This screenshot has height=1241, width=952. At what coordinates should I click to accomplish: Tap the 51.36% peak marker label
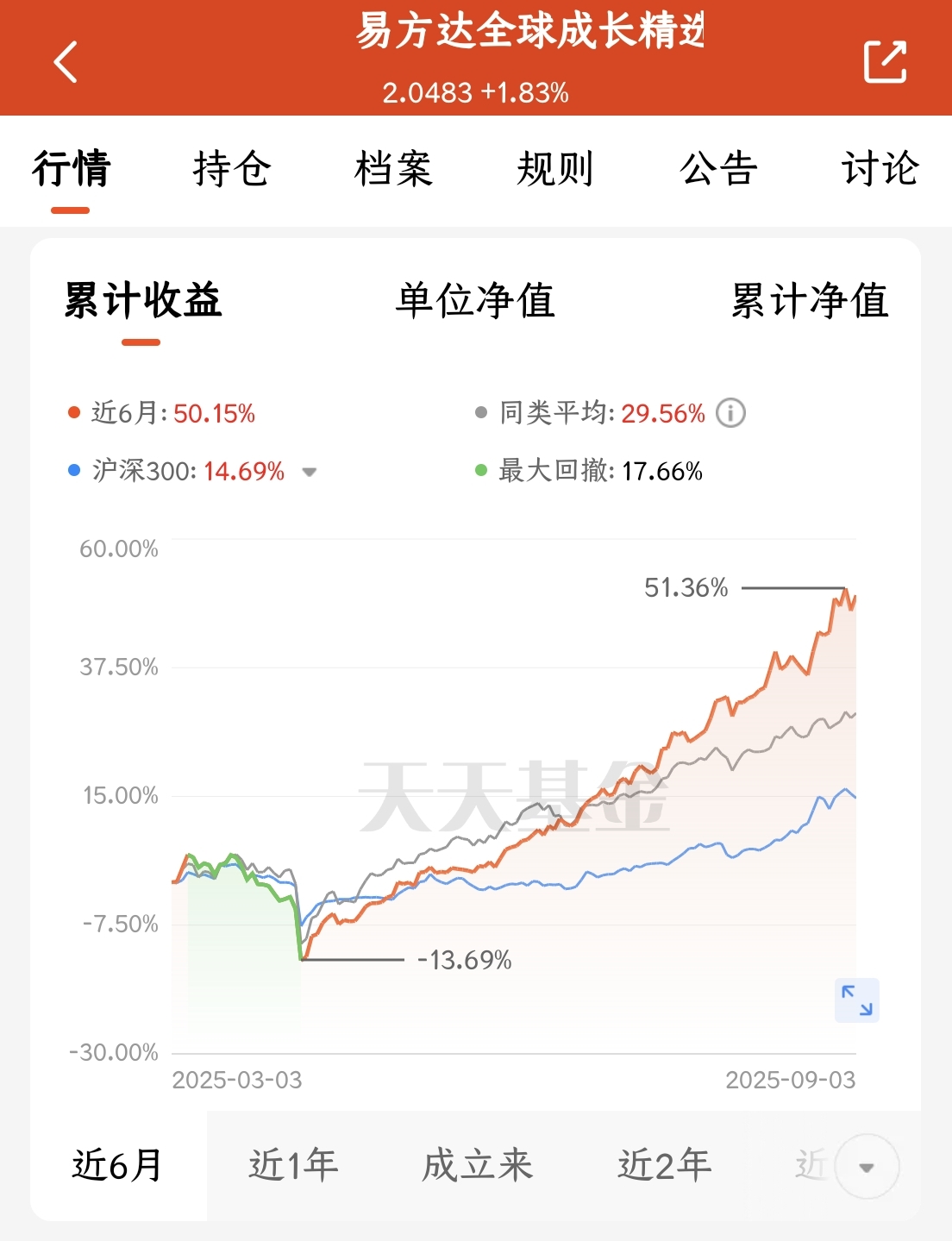coord(686,588)
